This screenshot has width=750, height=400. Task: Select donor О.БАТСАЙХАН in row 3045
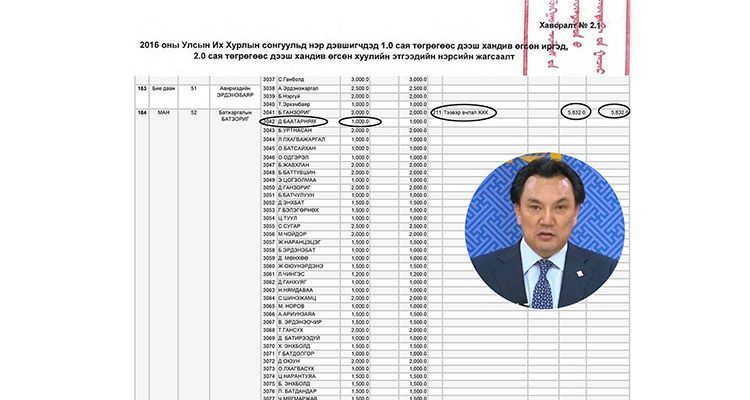[297, 148]
